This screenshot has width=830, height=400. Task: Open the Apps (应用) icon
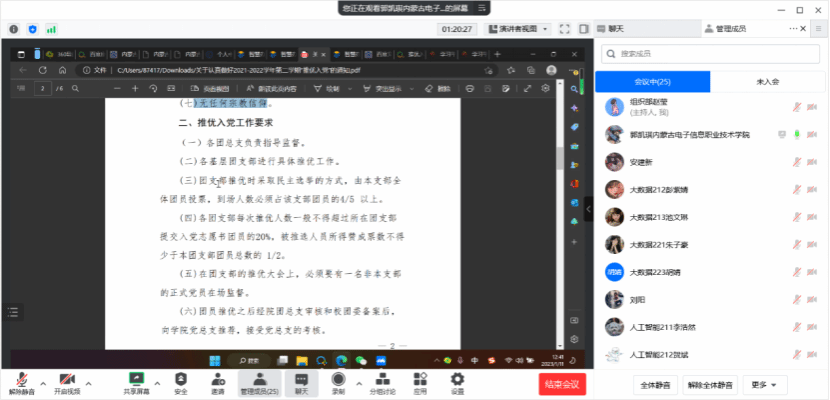point(420,379)
